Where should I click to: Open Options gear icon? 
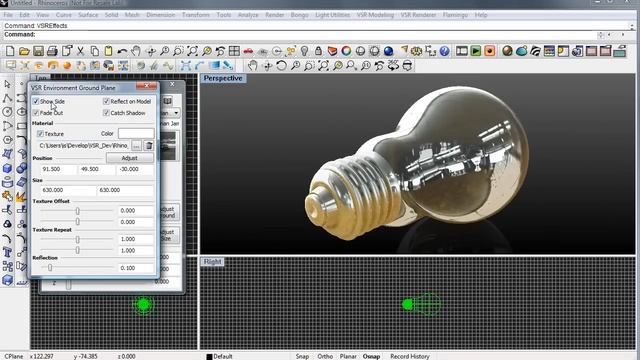(x=416, y=51)
